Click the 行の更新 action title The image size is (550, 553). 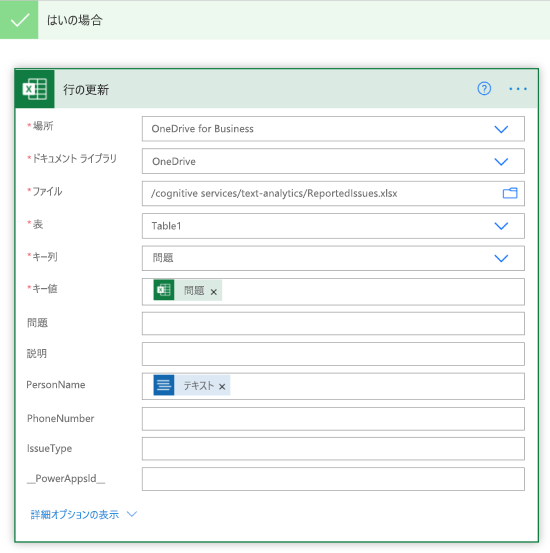(86, 90)
